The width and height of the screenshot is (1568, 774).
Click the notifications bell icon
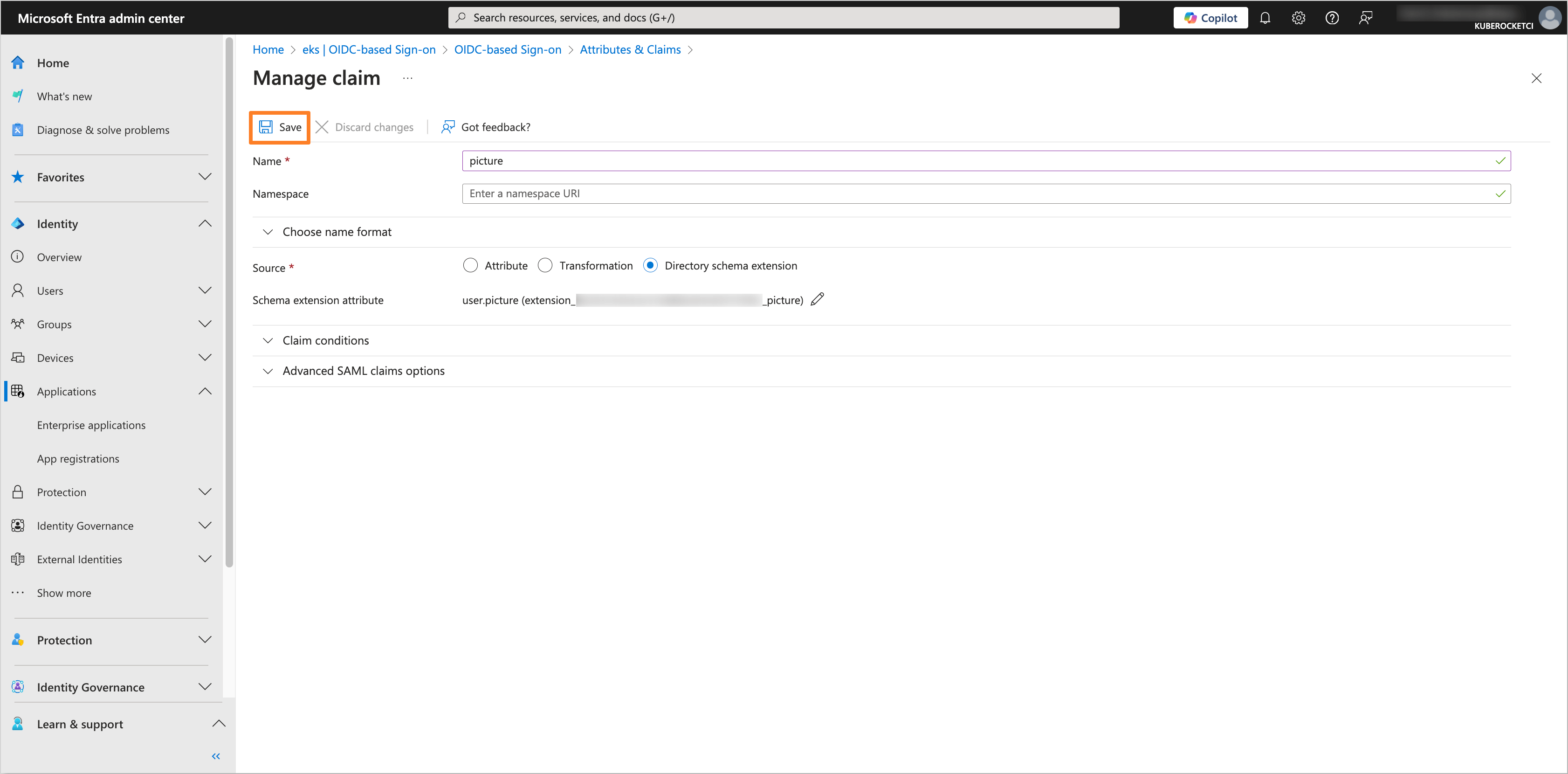pos(1266,17)
